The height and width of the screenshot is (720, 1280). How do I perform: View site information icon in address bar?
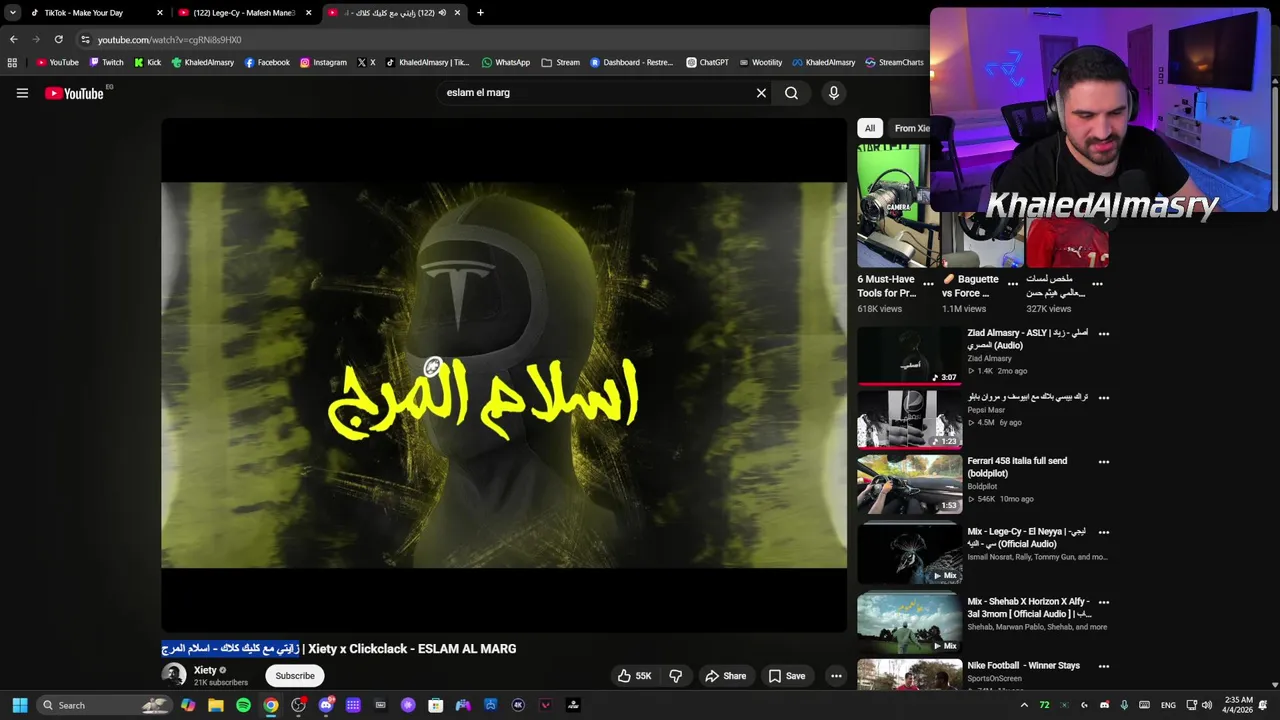85,40
